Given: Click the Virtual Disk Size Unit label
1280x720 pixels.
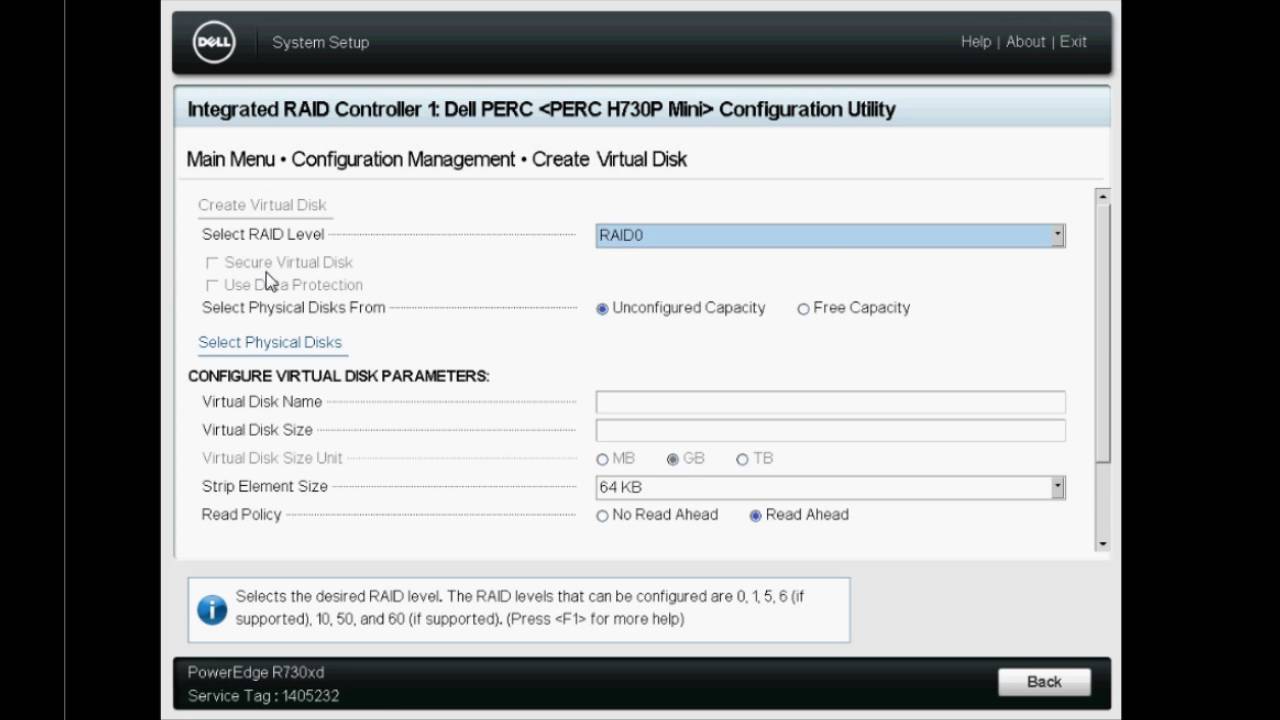Looking at the screenshot, I should coord(272,458).
